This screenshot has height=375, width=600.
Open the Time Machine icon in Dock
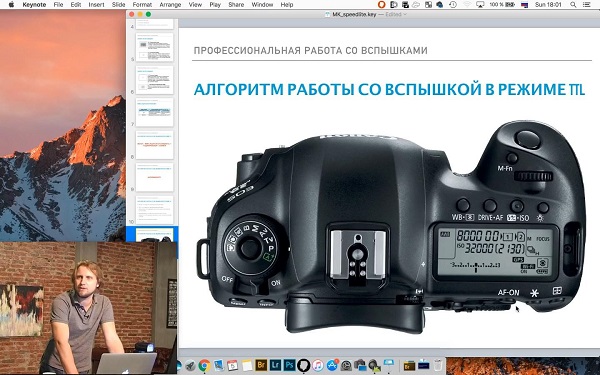(x=346, y=366)
